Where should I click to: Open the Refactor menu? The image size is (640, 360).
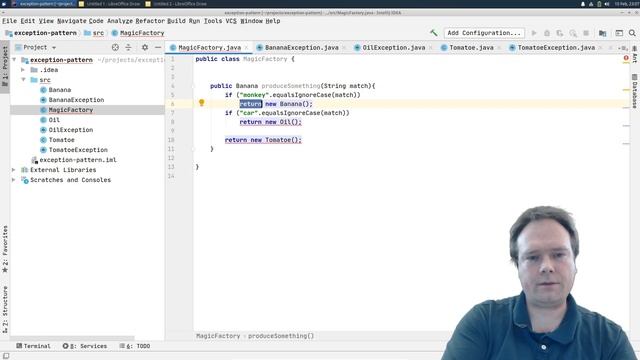point(150,21)
